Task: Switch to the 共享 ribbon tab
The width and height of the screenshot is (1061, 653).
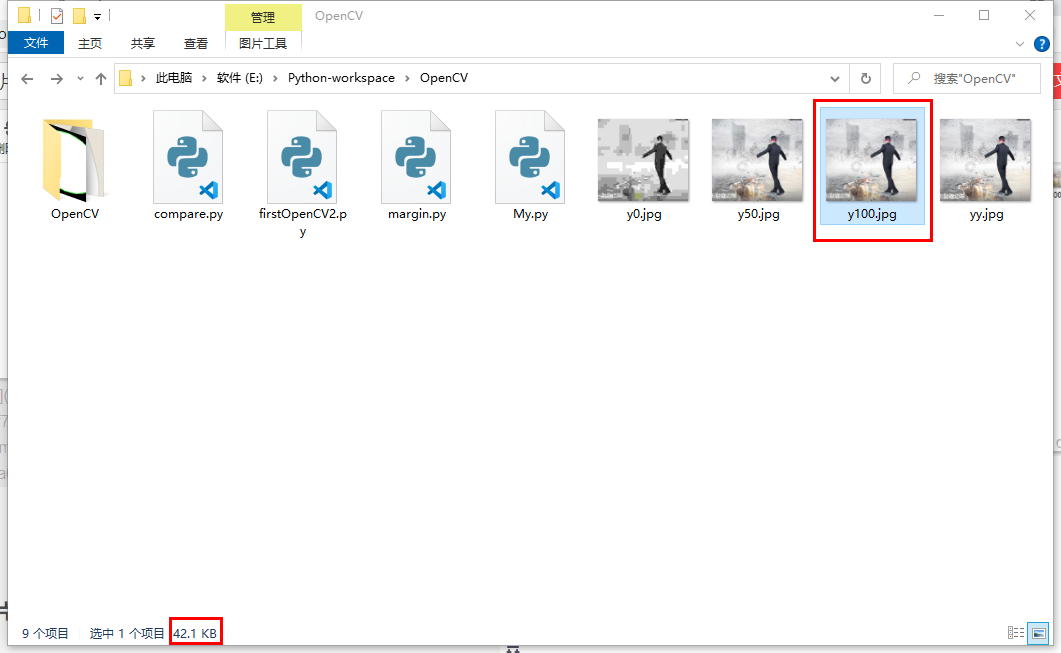Action: 143,43
